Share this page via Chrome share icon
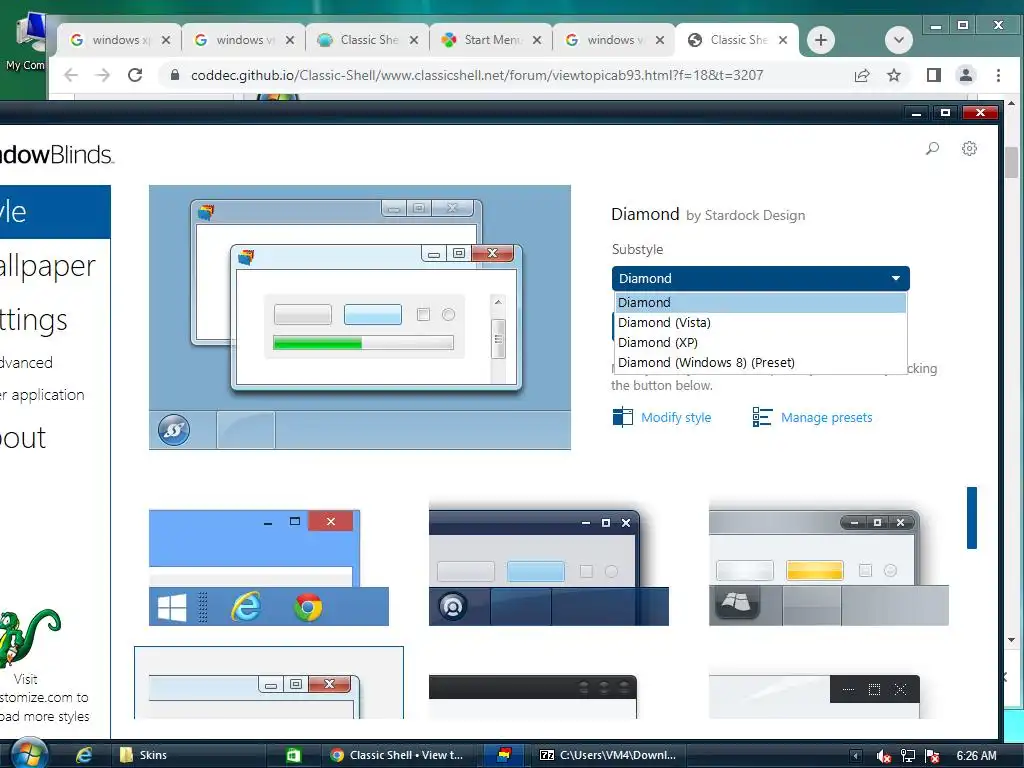The height and width of the screenshot is (768, 1024). pos(862,75)
